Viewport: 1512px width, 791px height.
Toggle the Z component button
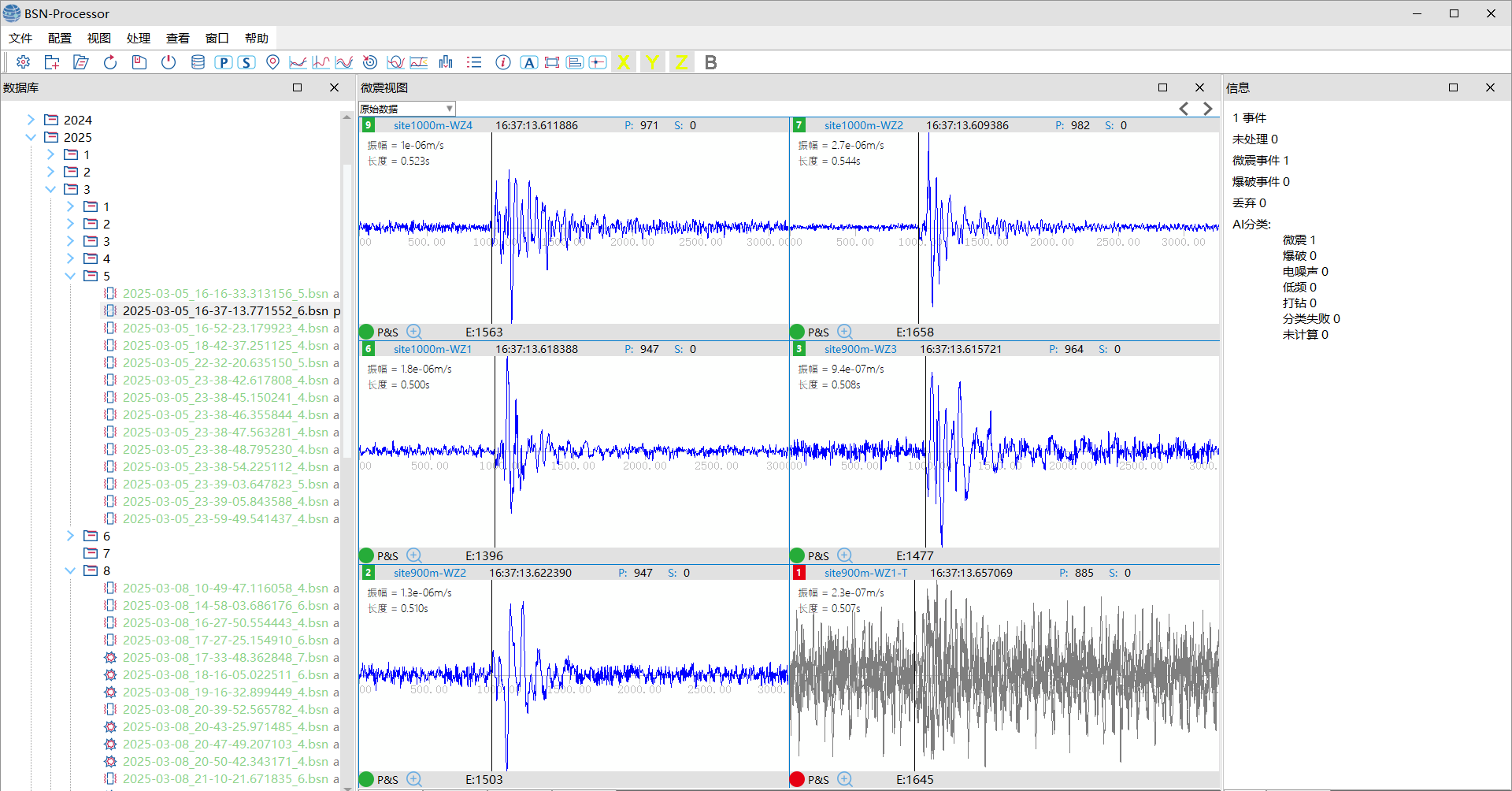tap(681, 62)
